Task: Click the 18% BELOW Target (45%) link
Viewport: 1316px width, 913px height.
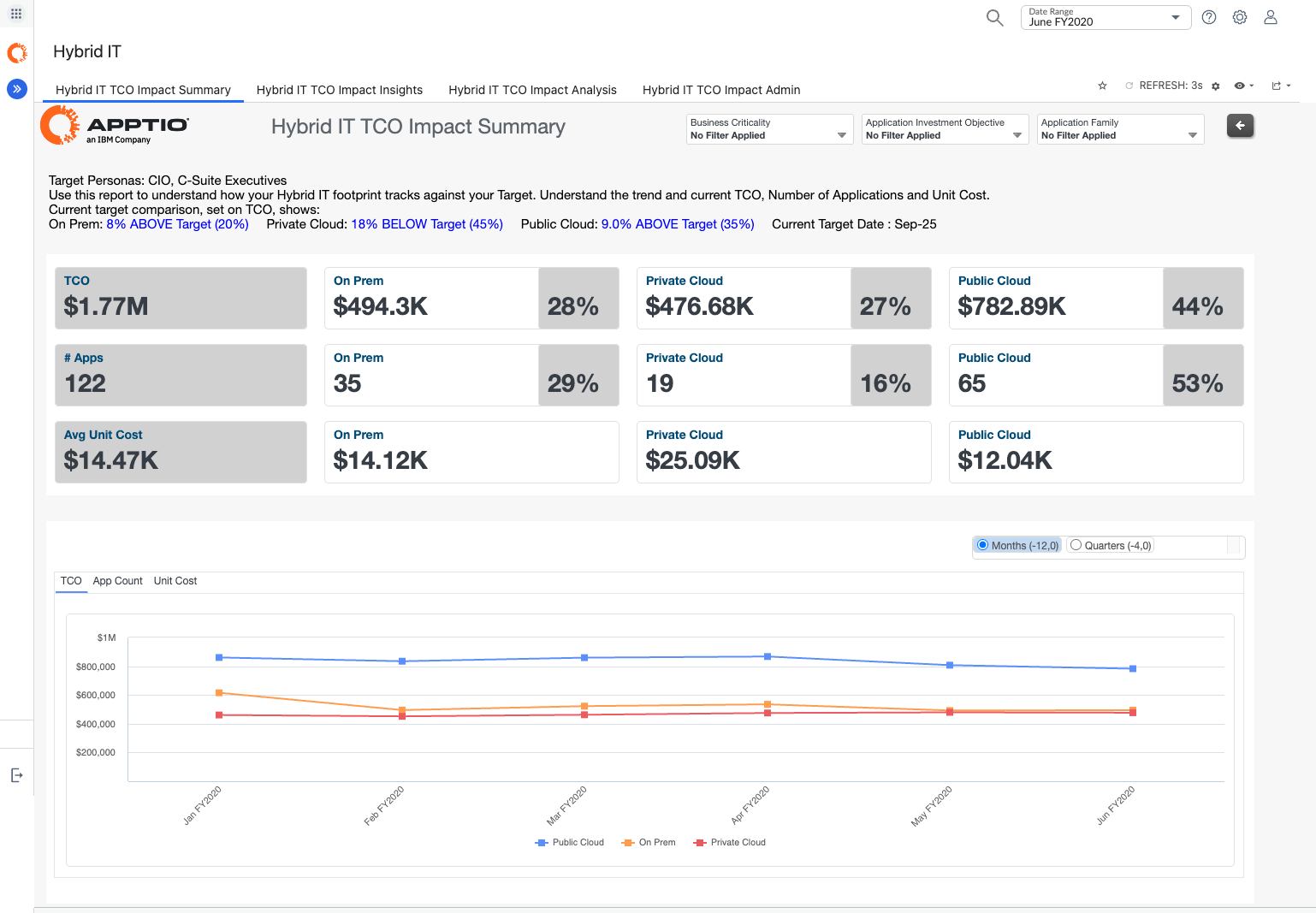Action: [x=427, y=224]
